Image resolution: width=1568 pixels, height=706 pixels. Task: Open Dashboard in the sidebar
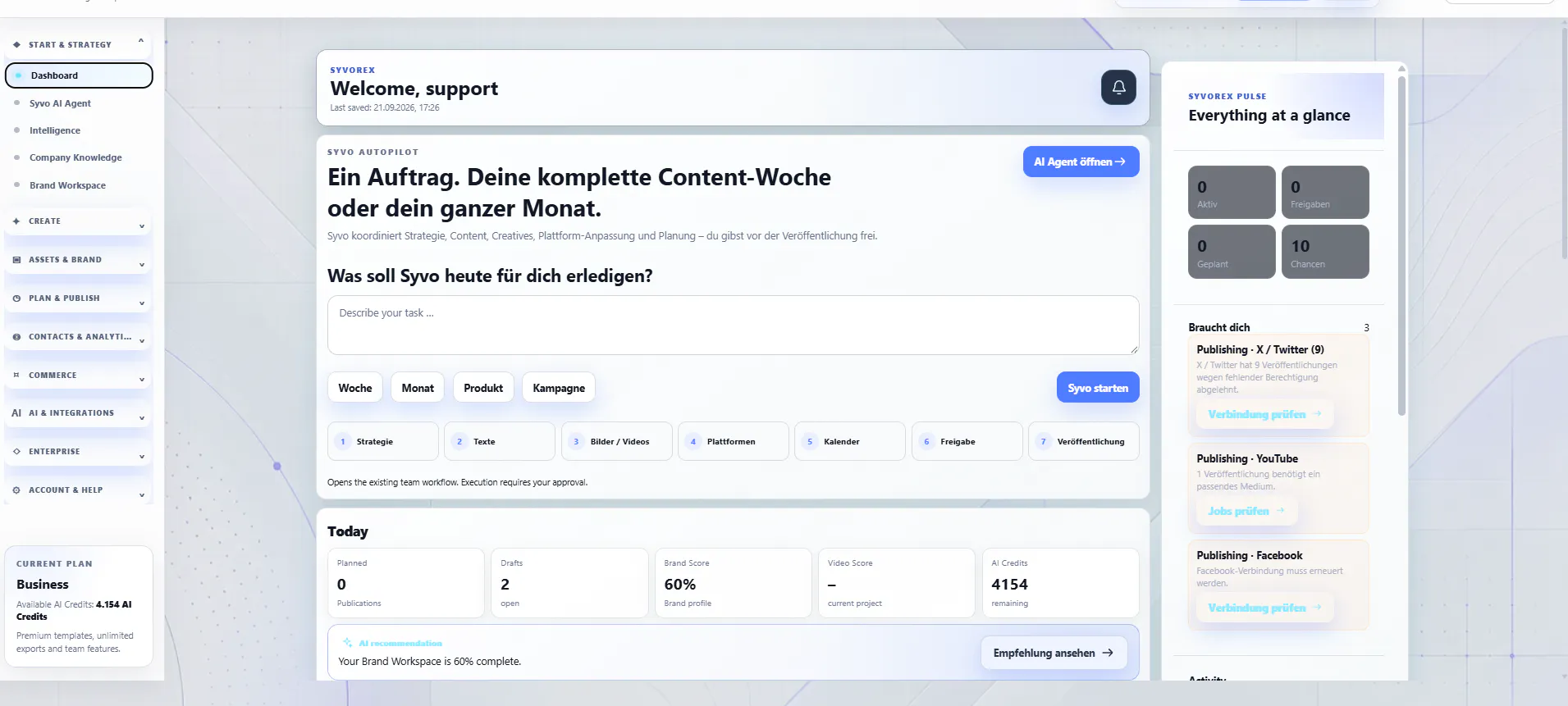(x=79, y=75)
